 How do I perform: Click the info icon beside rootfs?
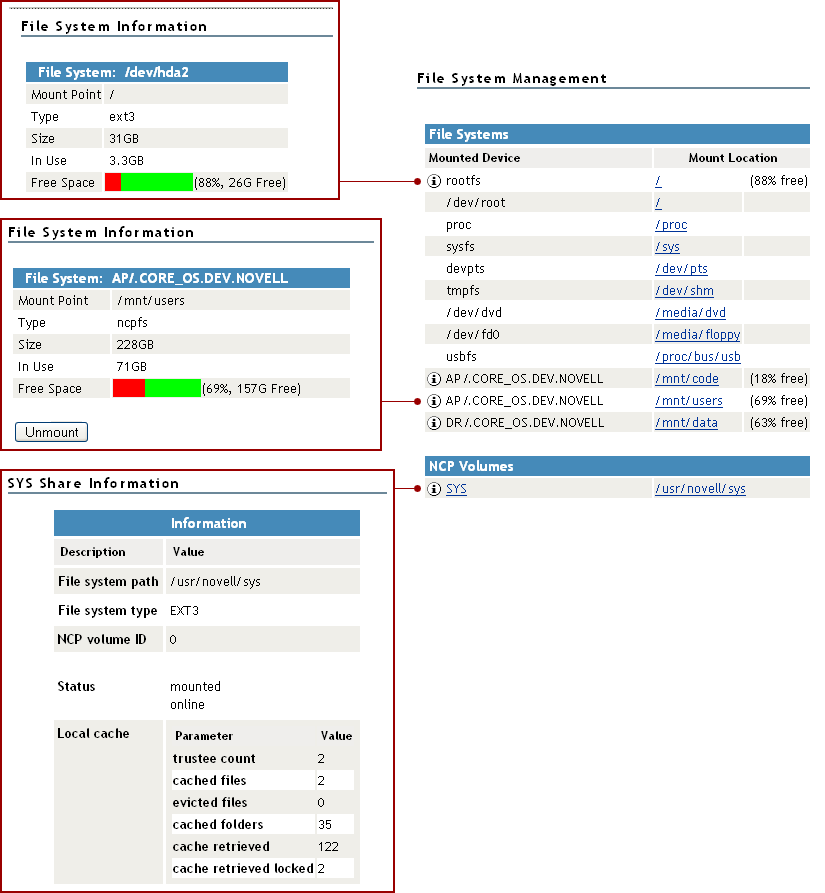434,181
